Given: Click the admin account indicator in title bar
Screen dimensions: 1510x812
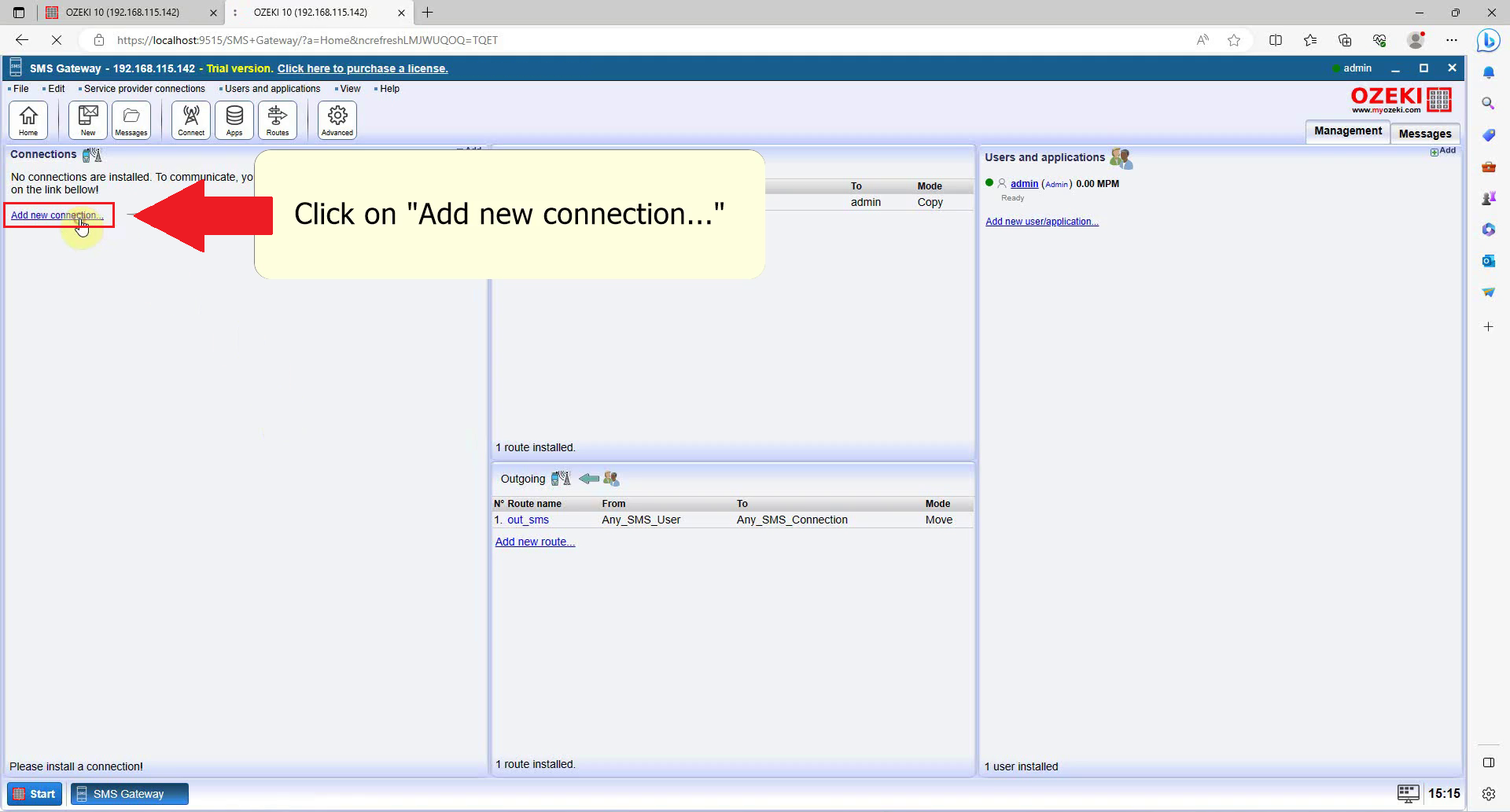Looking at the screenshot, I should click(x=1352, y=68).
